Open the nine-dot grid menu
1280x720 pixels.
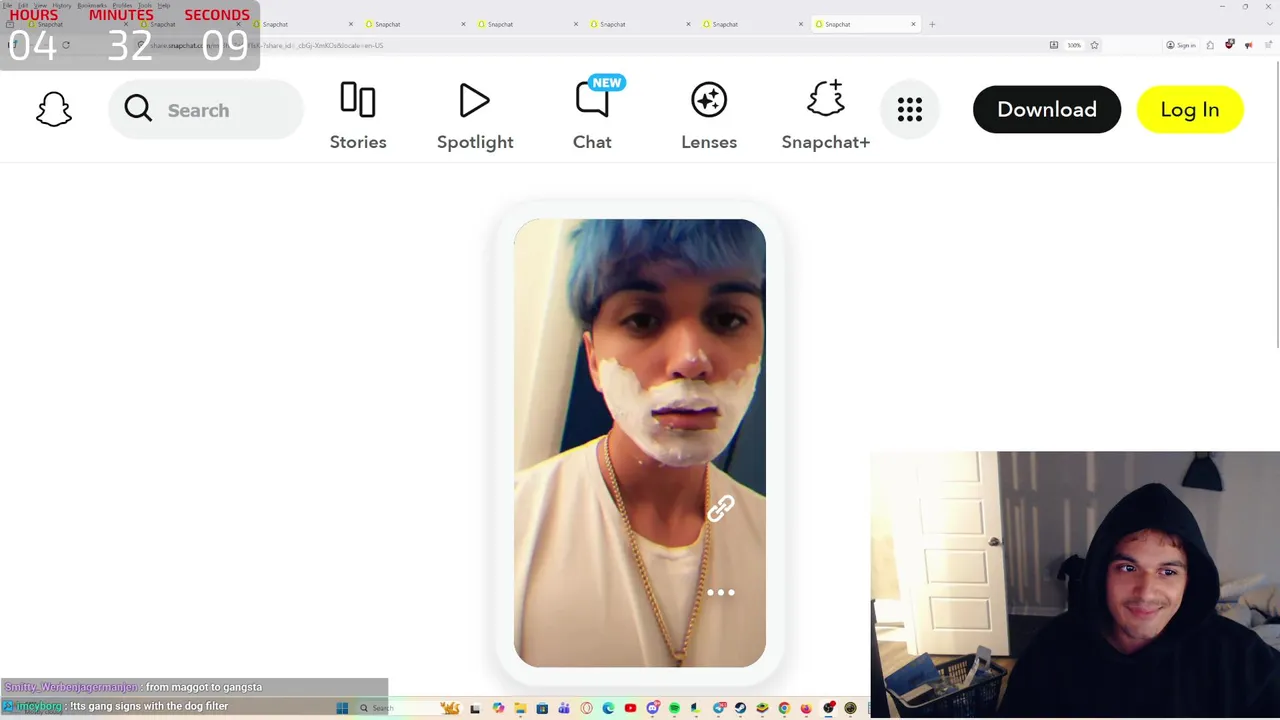(x=910, y=110)
